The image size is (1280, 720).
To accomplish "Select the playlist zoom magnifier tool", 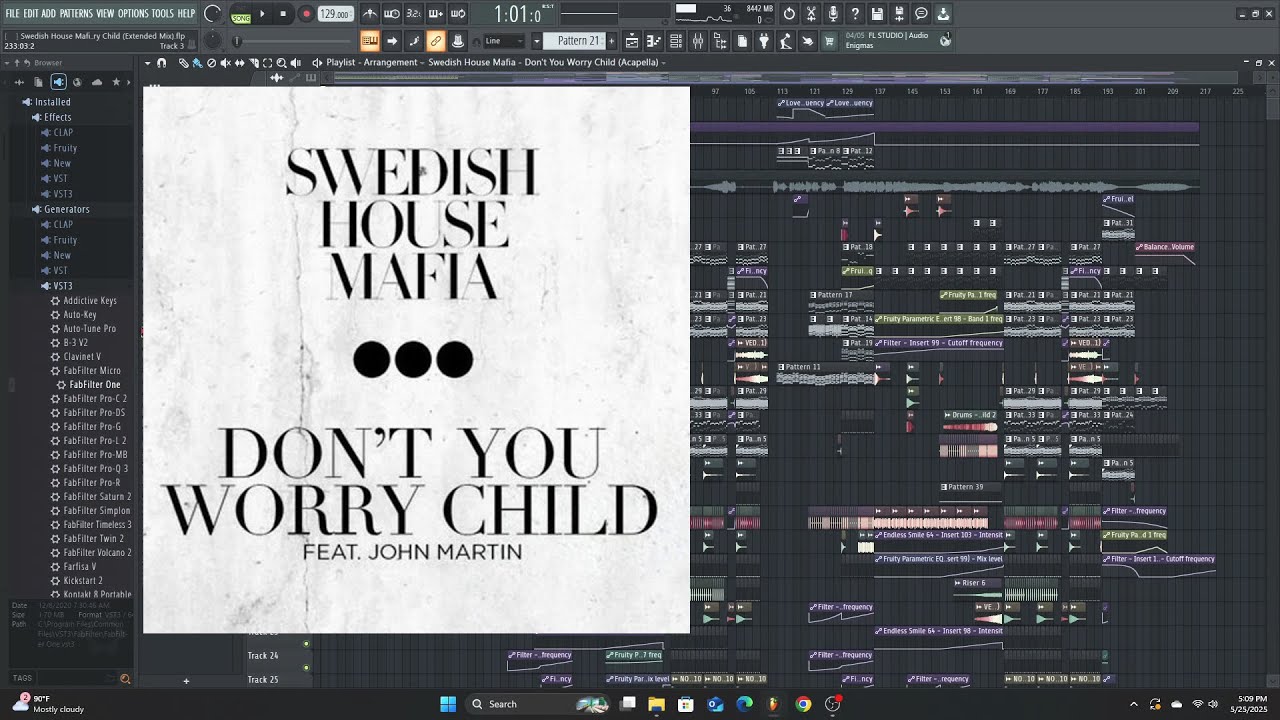I will 281,63.
